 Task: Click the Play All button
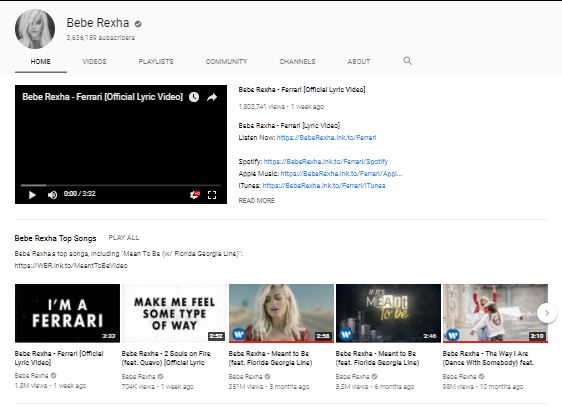[x=124, y=238]
